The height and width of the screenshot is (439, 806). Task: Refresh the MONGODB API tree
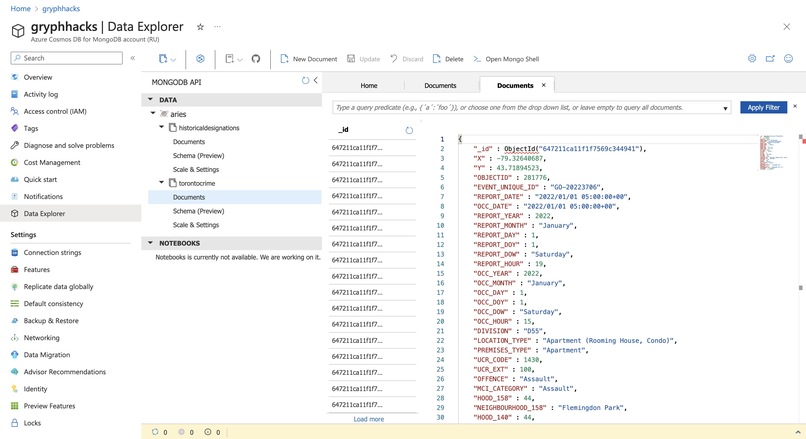[305, 80]
